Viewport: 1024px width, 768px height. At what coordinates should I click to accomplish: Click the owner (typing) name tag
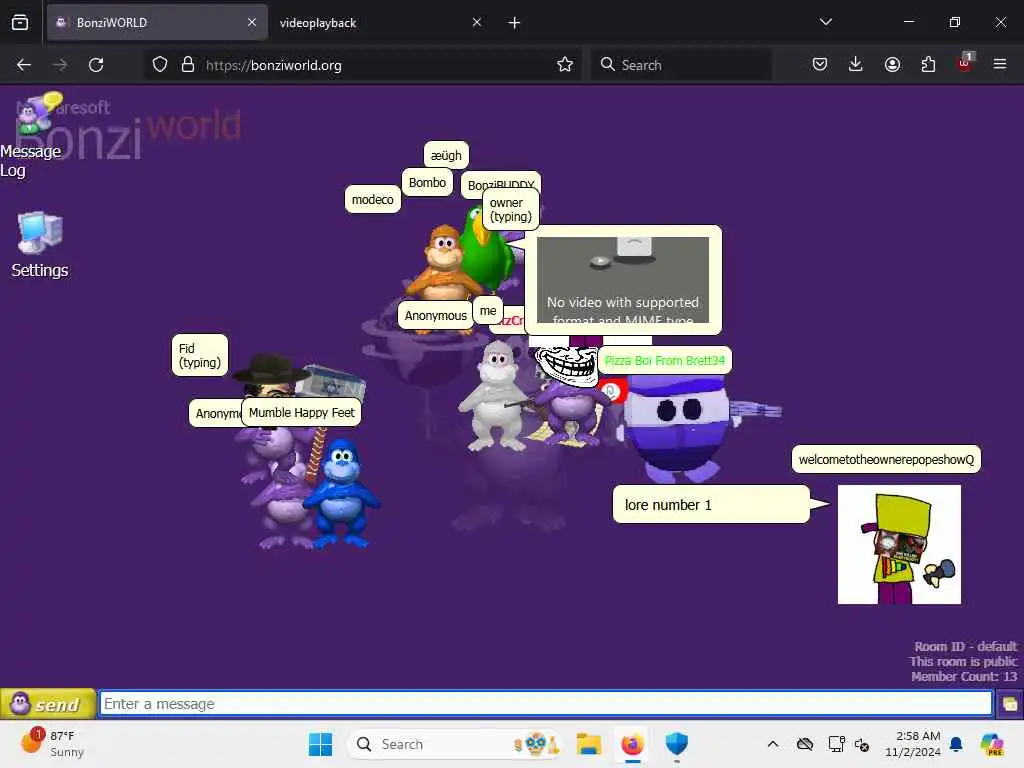pos(511,210)
